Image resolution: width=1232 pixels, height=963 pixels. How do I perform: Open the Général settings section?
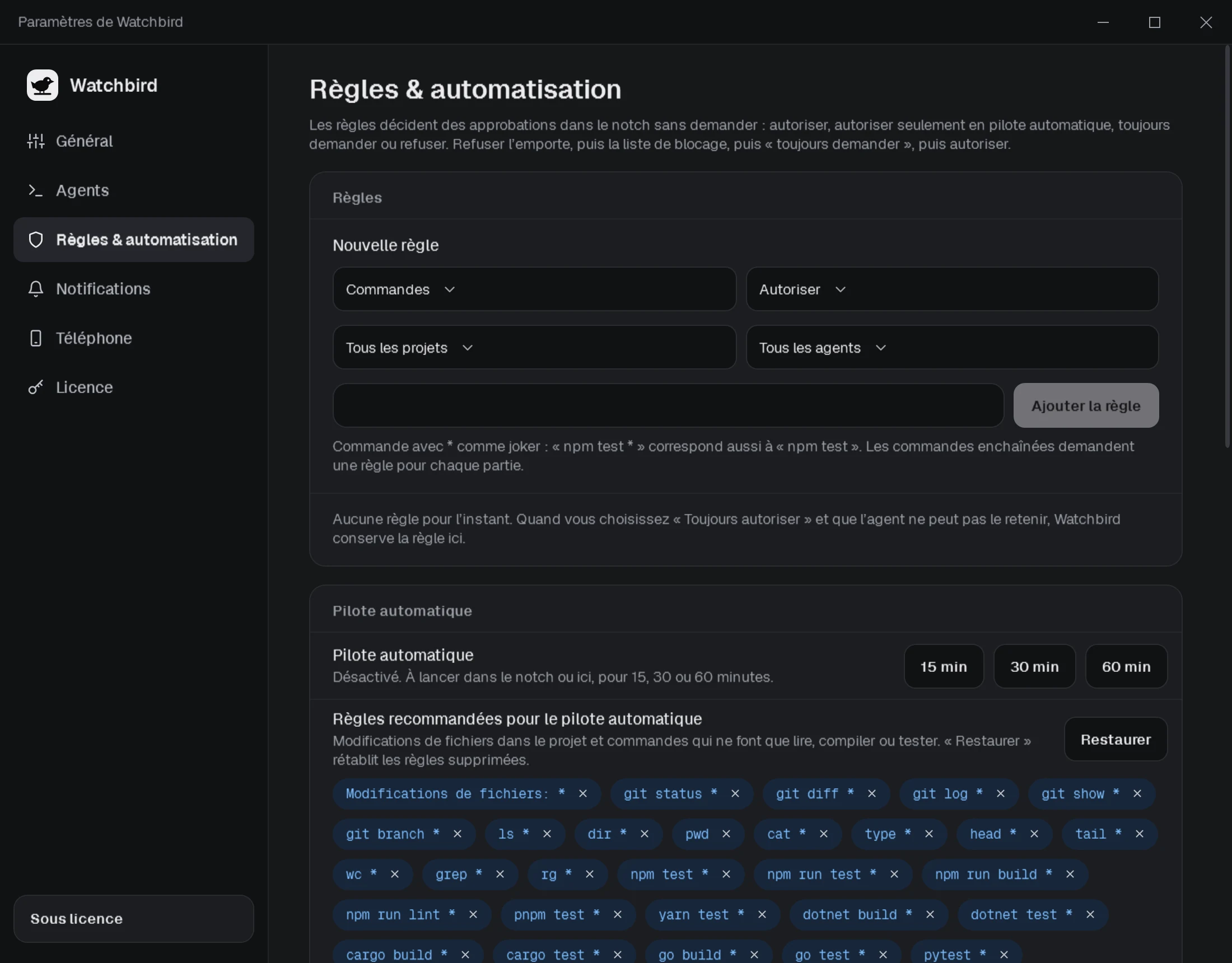pyautogui.click(x=134, y=141)
